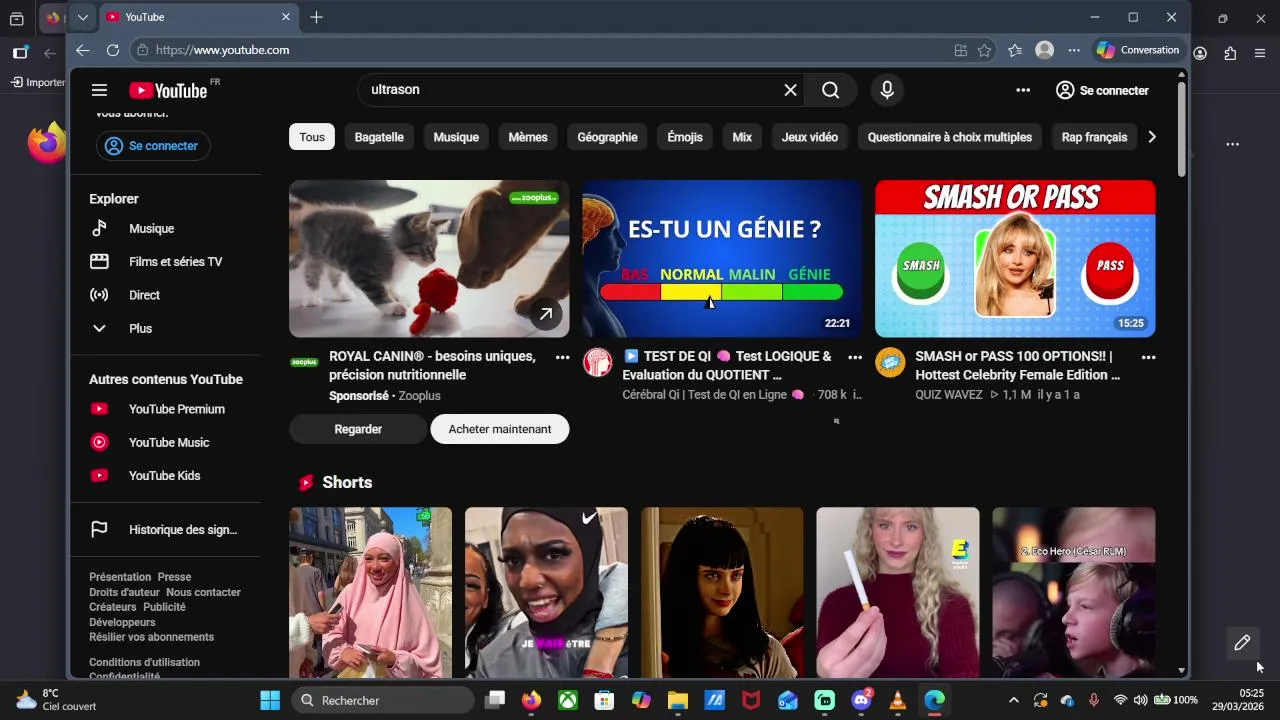This screenshot has height=720, width=1280.
Task: Open the Conditions d'utilisation link
Action: pos(144,662)
